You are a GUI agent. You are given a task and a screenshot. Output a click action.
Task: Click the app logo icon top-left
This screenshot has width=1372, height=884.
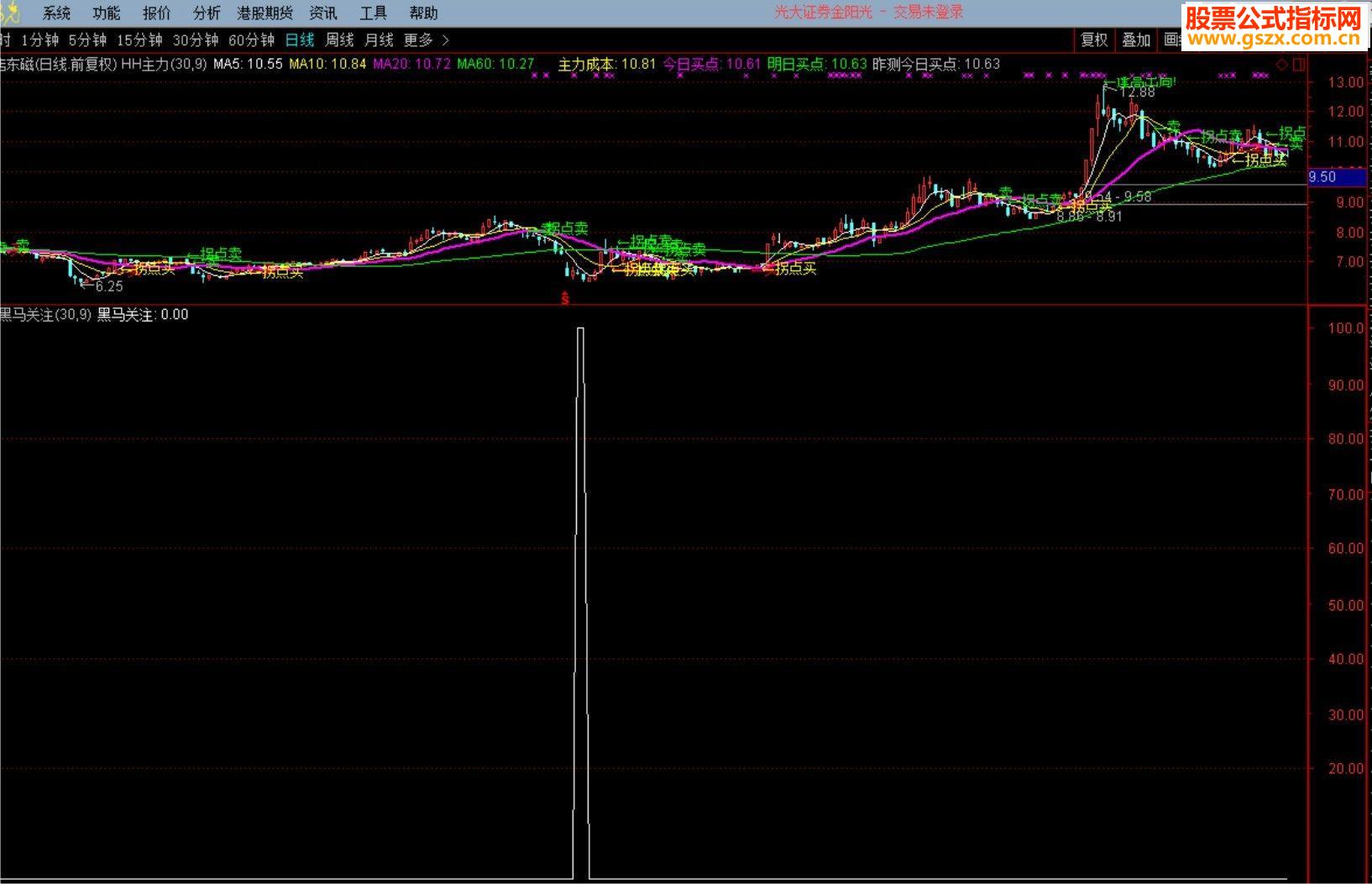(x=9, y=13)
